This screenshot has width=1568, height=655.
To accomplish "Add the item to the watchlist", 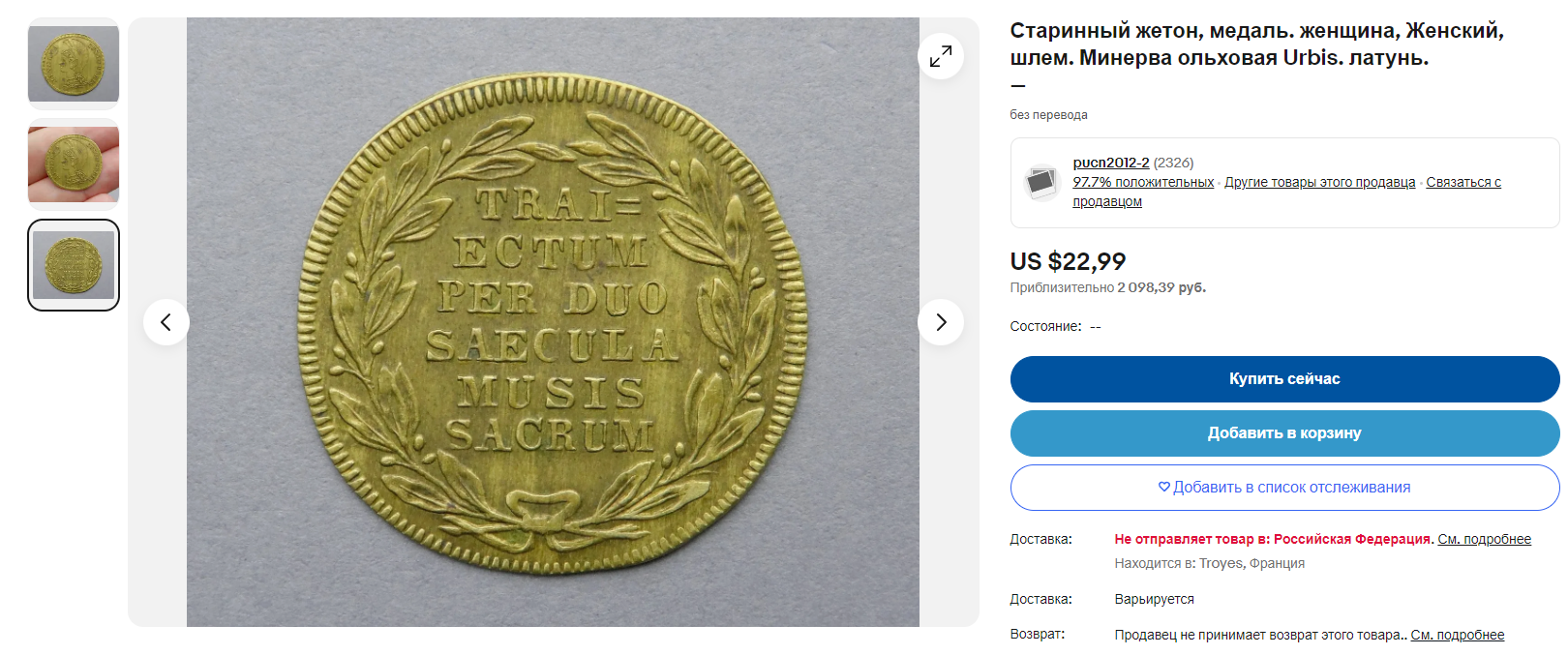I will 1284,488.
